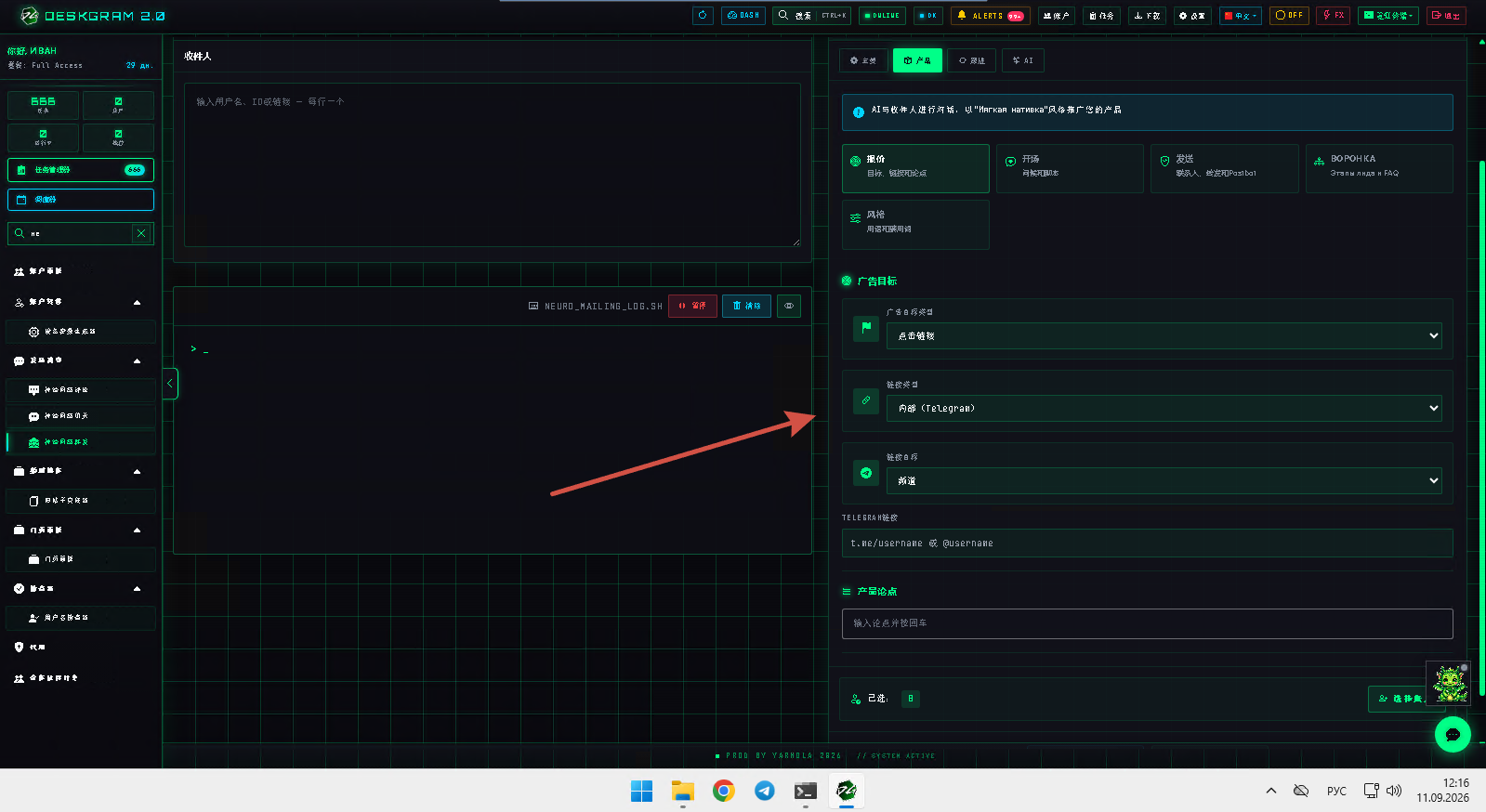1486x812 pixels.
Task: Click into the recipients text area
Action: pos(493,164)
